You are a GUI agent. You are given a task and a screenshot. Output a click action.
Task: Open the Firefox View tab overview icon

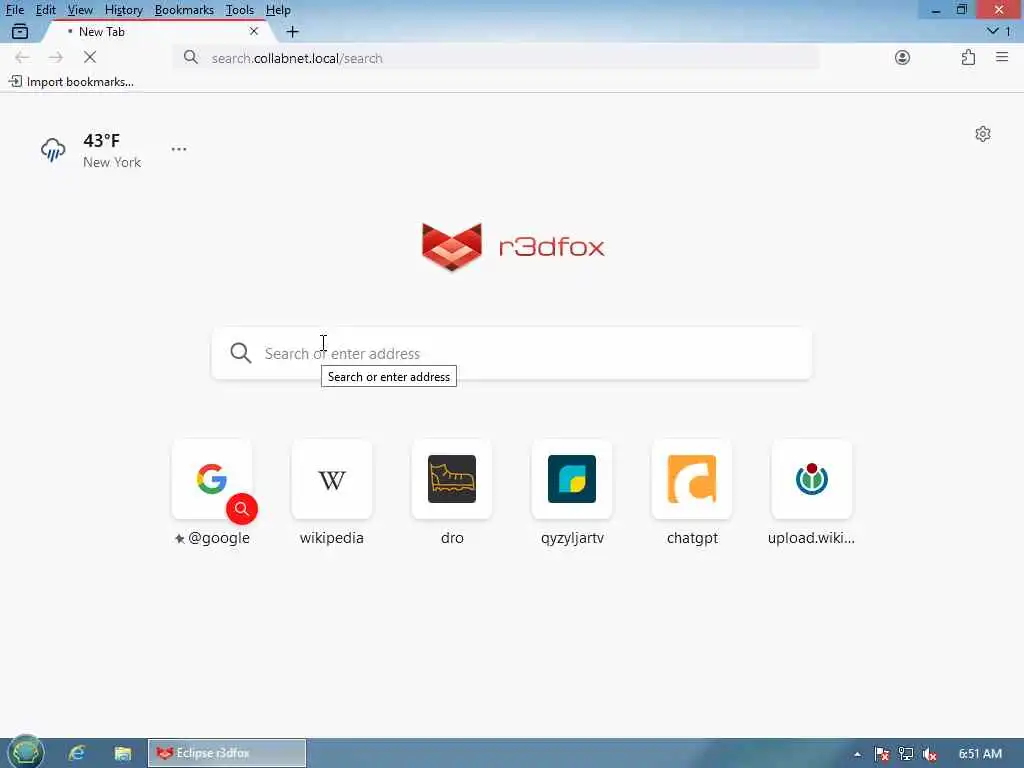pos(20,31)
